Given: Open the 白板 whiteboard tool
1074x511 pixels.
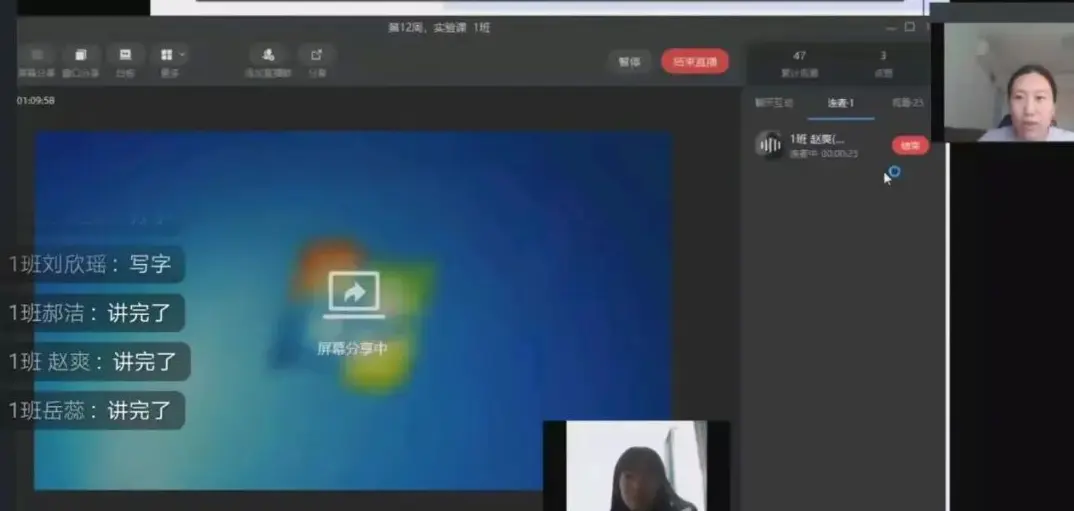Looking at the screenshot, I should 125,55.
